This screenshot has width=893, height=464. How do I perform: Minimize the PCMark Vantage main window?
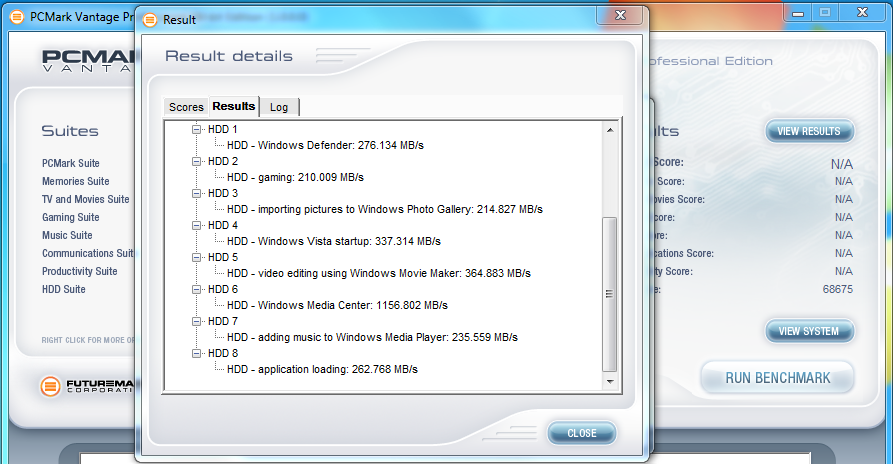(798, 13)
